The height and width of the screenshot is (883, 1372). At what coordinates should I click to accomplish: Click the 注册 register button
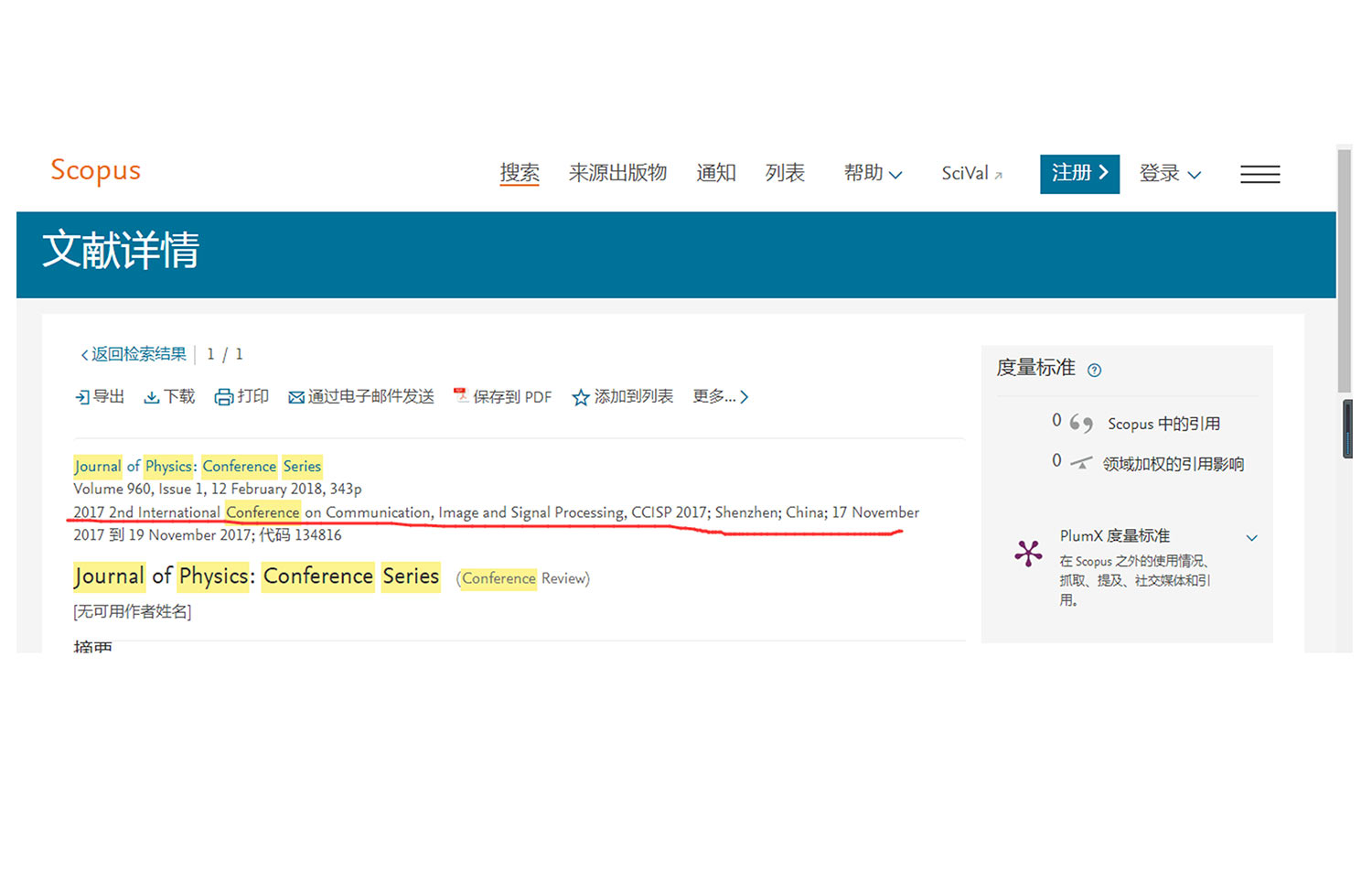click(x=1079, y=173)
